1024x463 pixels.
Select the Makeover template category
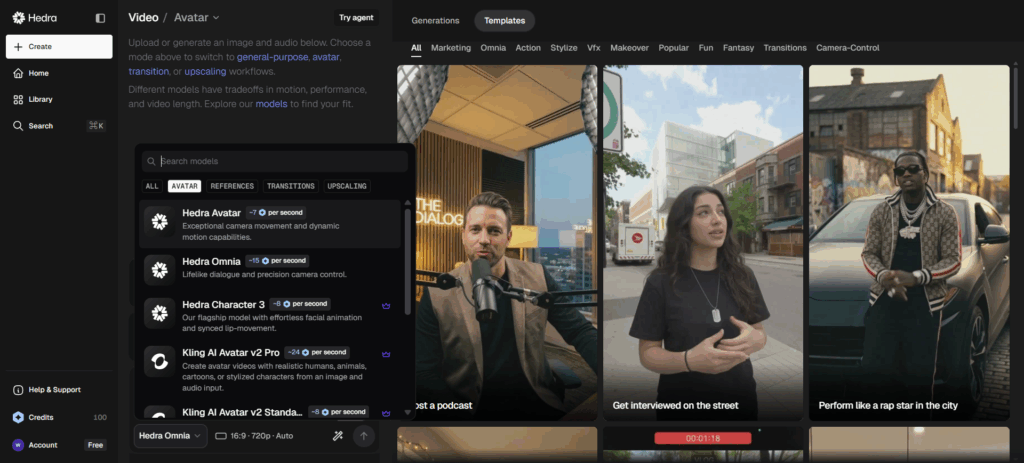coord(630,48)
